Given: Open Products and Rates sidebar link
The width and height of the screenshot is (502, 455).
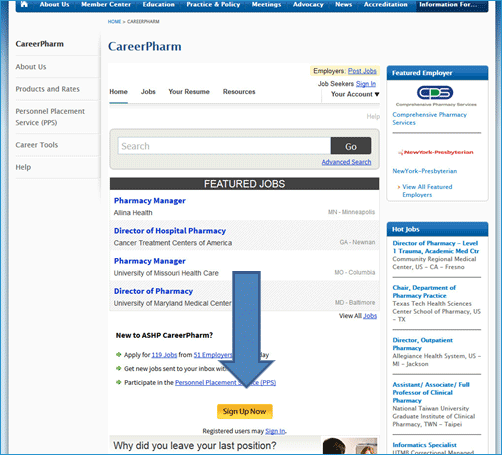Looking at the screenshot, I should [48, 89].
